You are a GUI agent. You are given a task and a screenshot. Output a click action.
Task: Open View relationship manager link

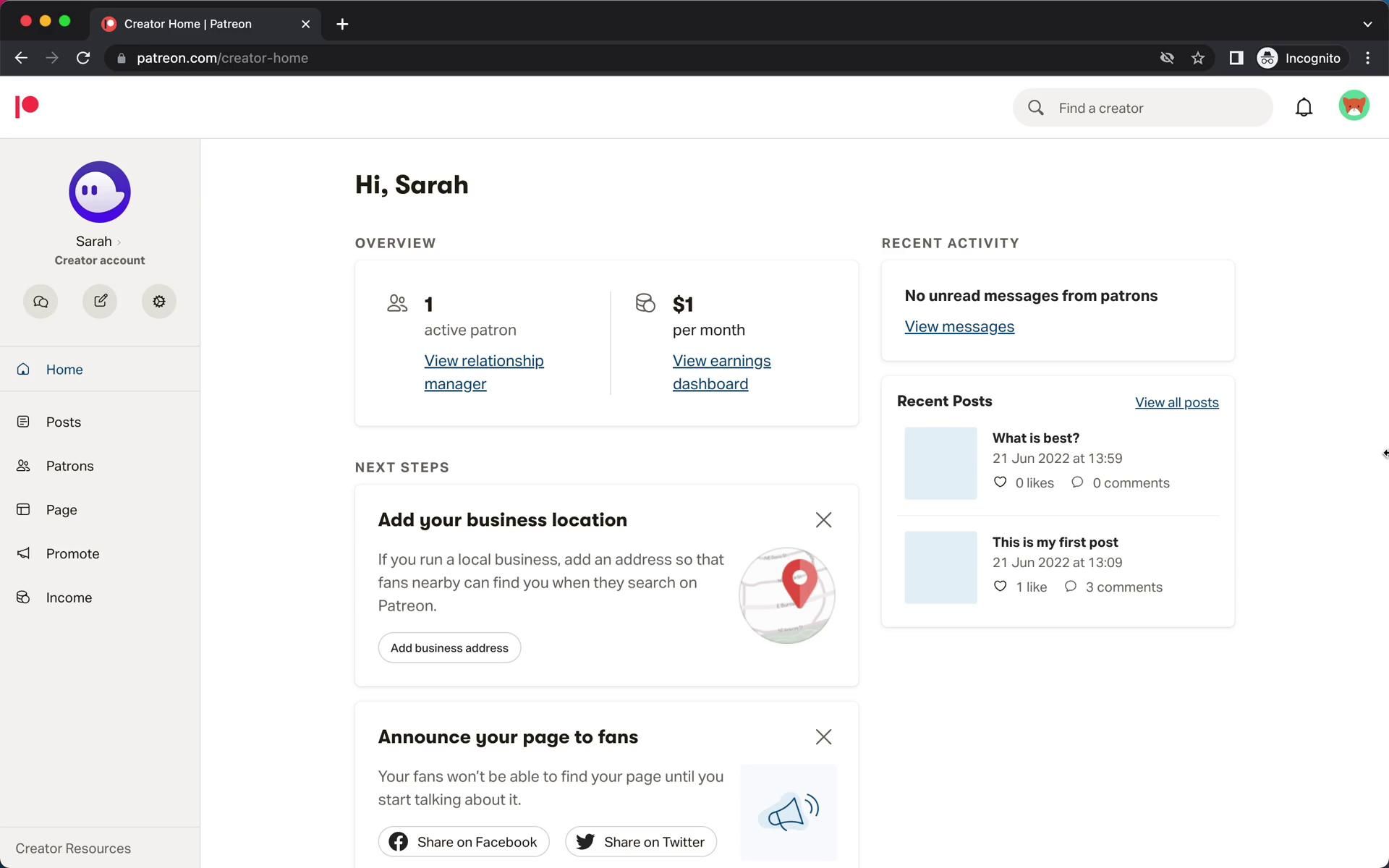point(483,372)
